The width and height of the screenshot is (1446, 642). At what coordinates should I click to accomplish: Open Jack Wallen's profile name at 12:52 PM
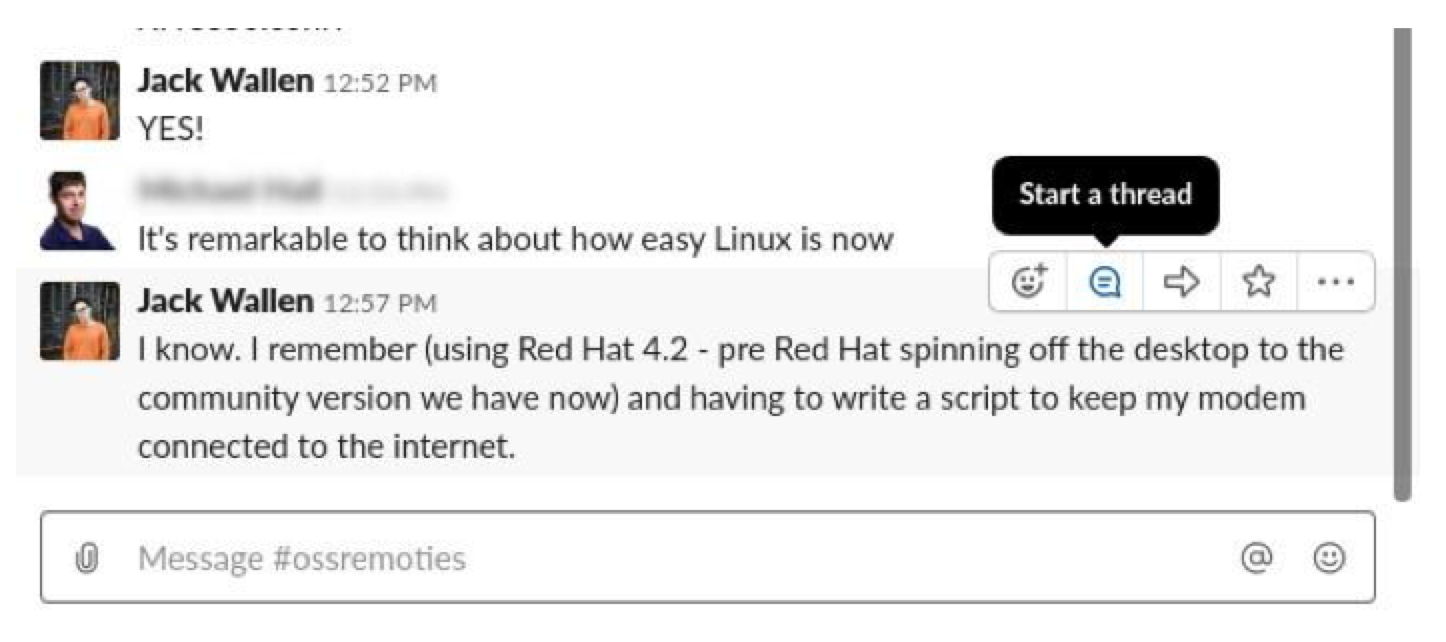[225, 81]
